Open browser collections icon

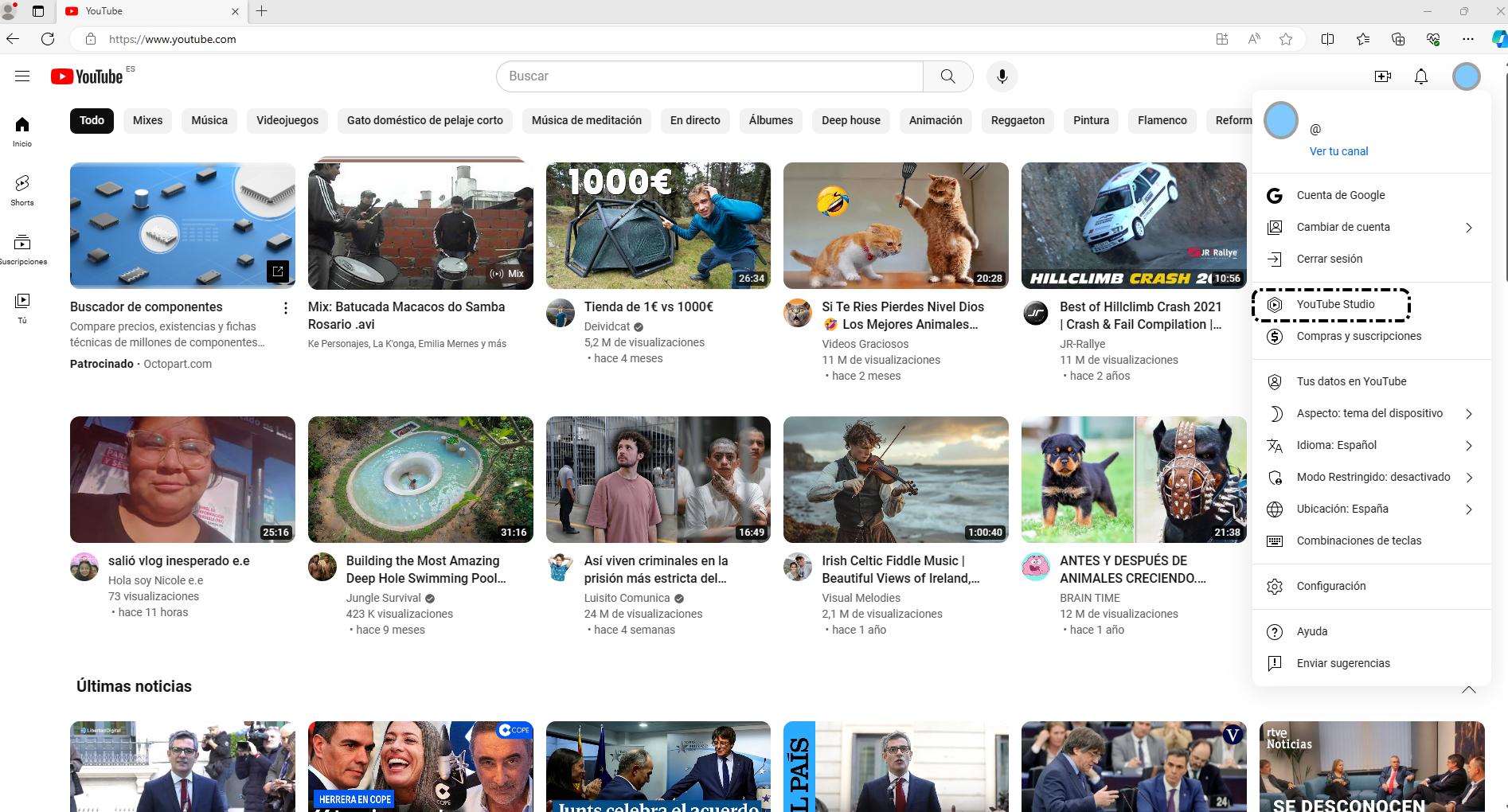pos(1398,39)
